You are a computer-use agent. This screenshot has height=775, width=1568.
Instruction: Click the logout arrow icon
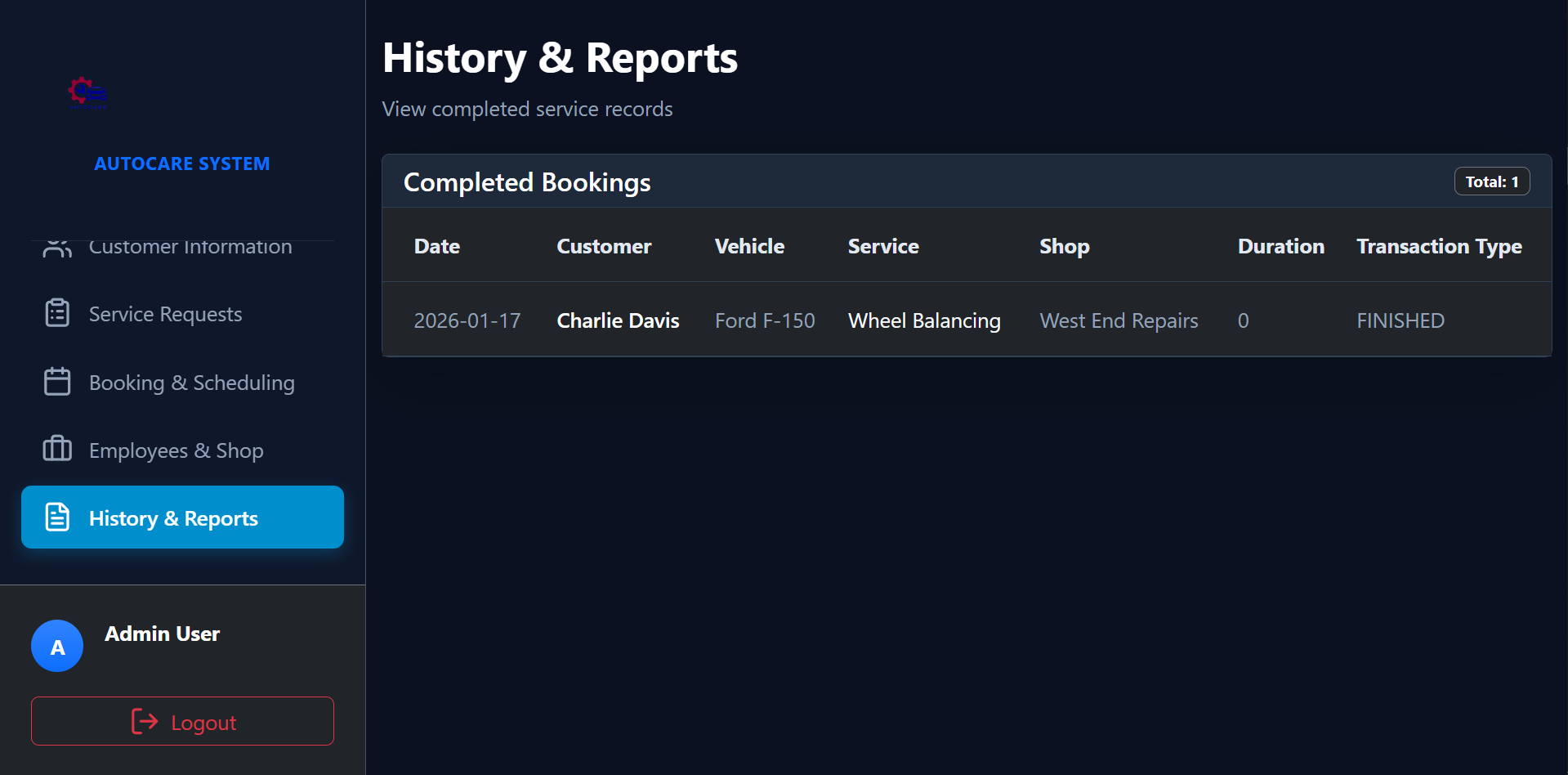[x=145, y=721]
